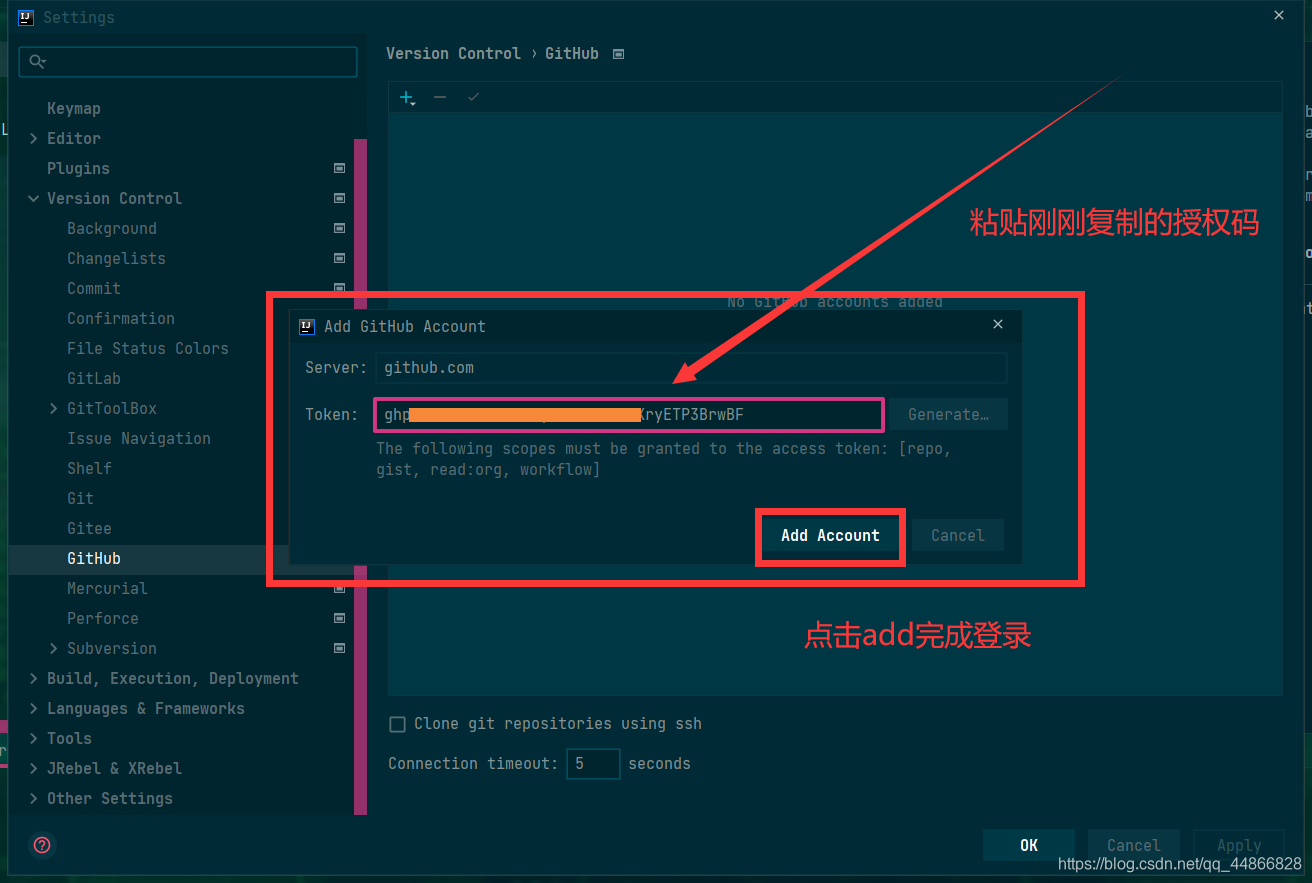Enable Clone git repositories using ssh

tap(397, 724)
